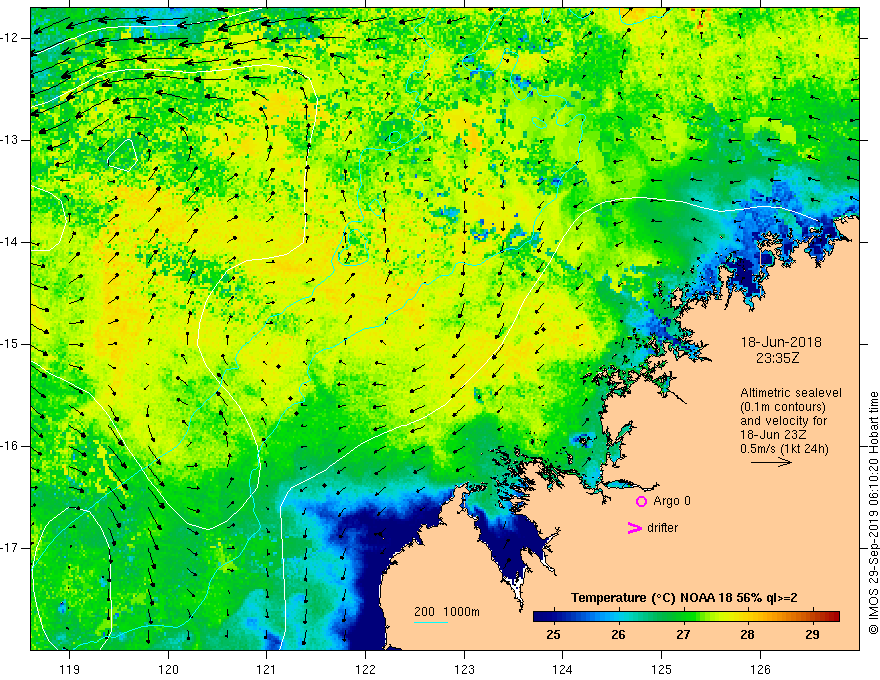Click the '-13' latitude axis label
880x680 pixels.
coord(10,140)
